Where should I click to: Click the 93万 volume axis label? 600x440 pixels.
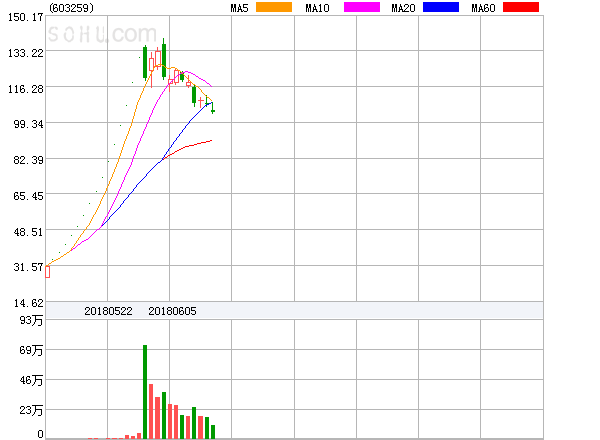click(31, 320)
